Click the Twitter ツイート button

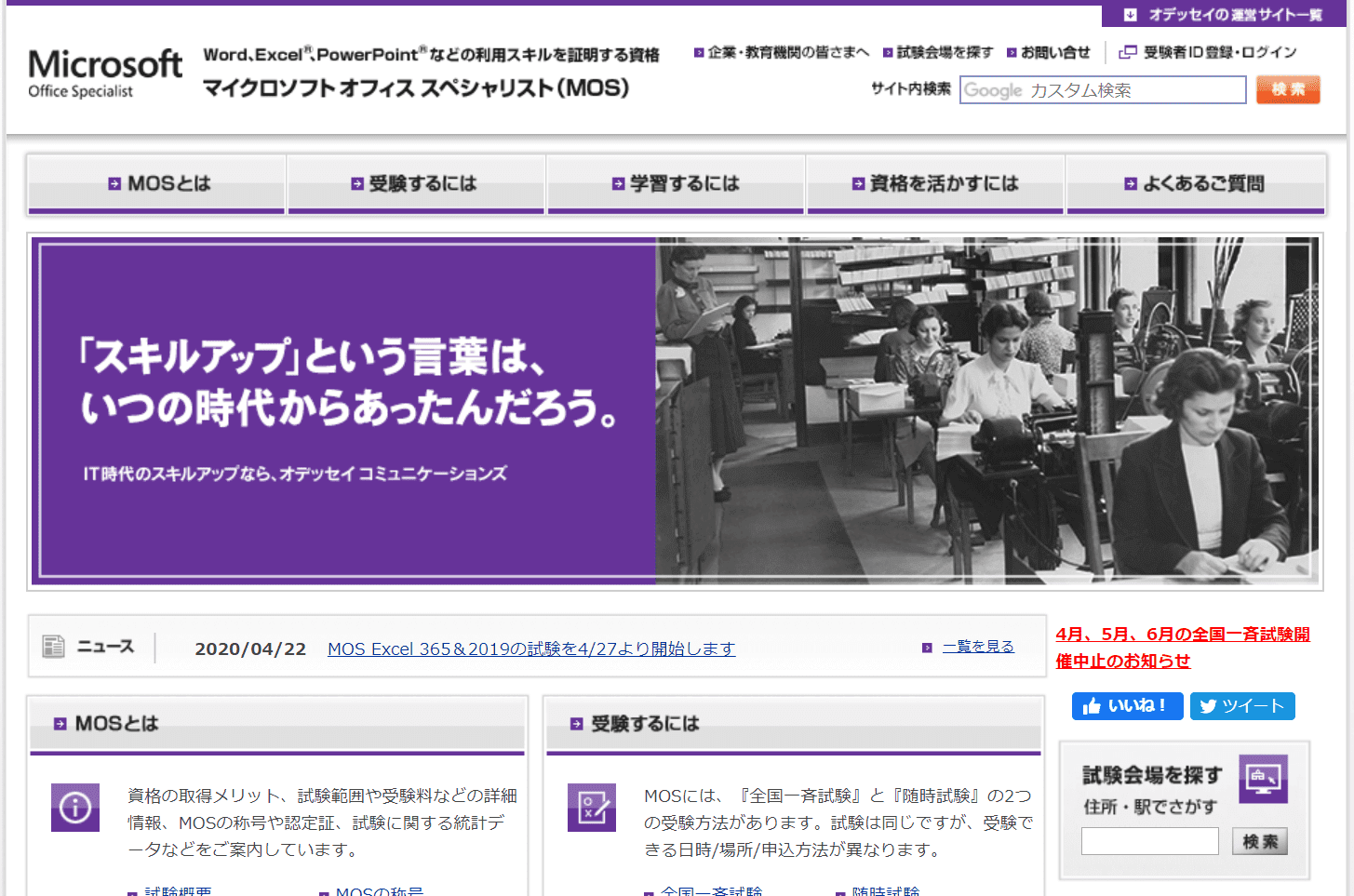pos(1241,706)
